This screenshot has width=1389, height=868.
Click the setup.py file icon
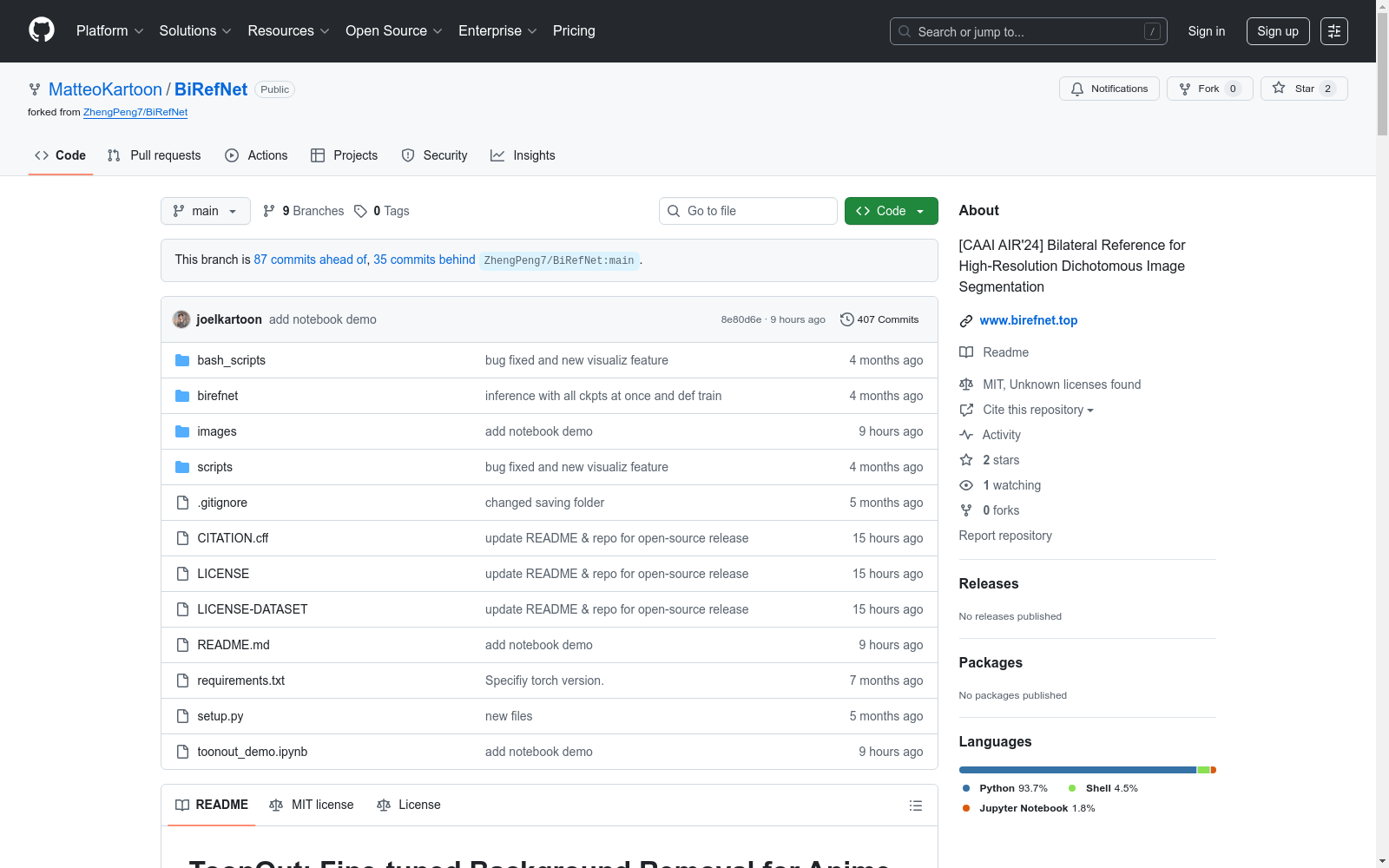tap(182, 716)
